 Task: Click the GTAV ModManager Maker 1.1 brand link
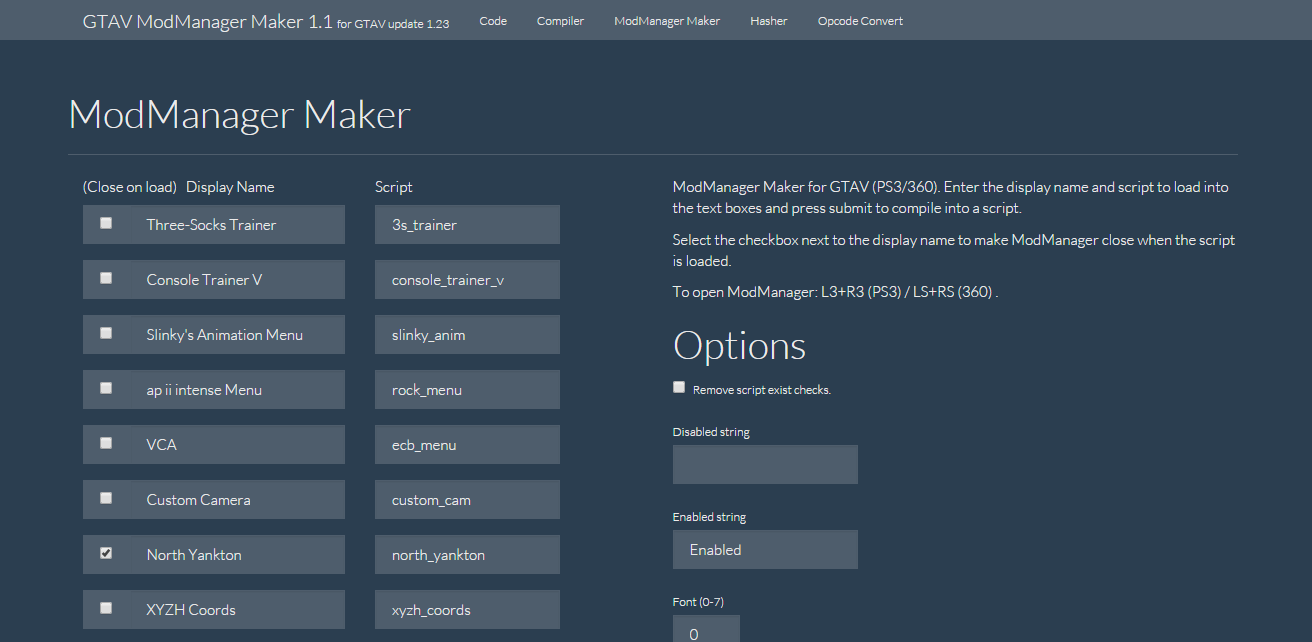[266, 21]
